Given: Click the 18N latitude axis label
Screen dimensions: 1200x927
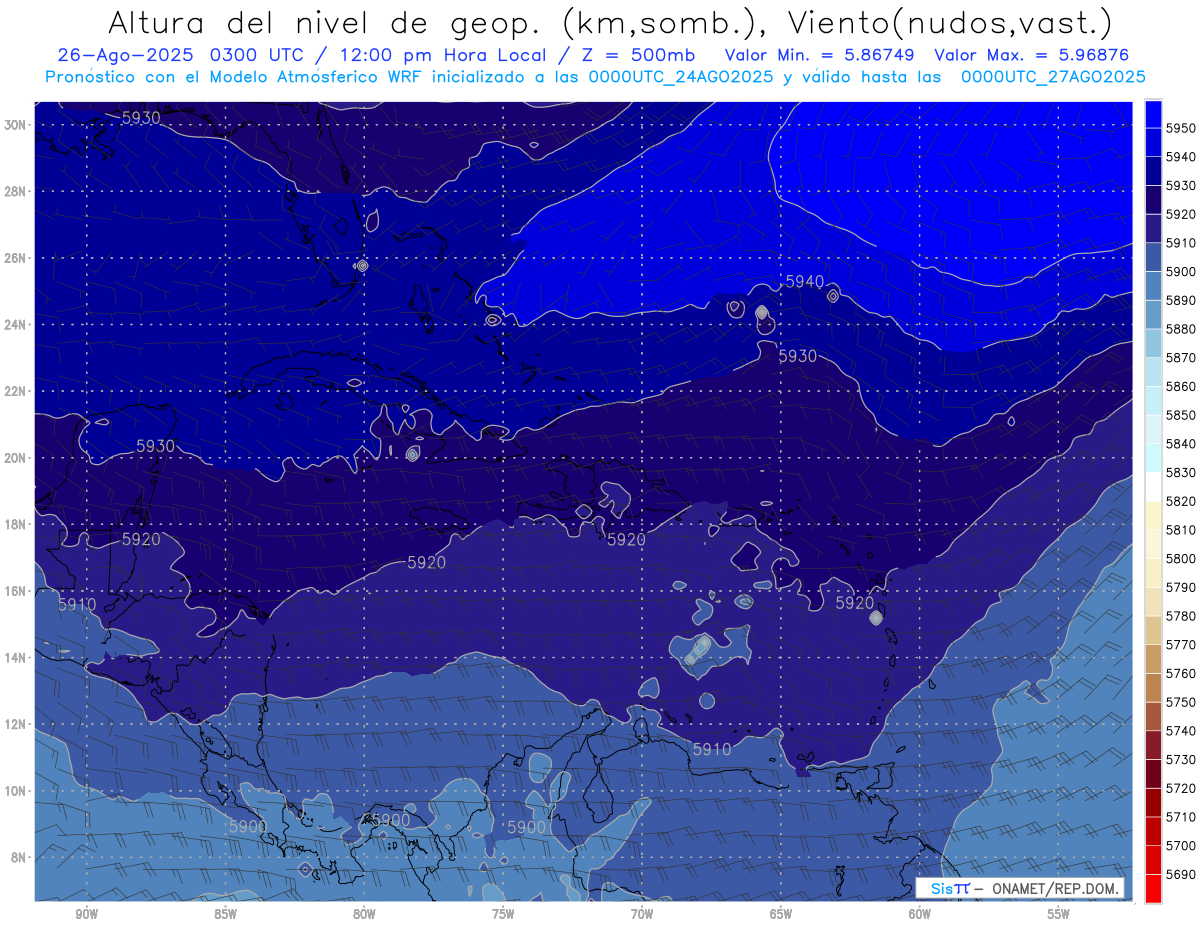Looking at the screenshot, I should pos(16,524).
